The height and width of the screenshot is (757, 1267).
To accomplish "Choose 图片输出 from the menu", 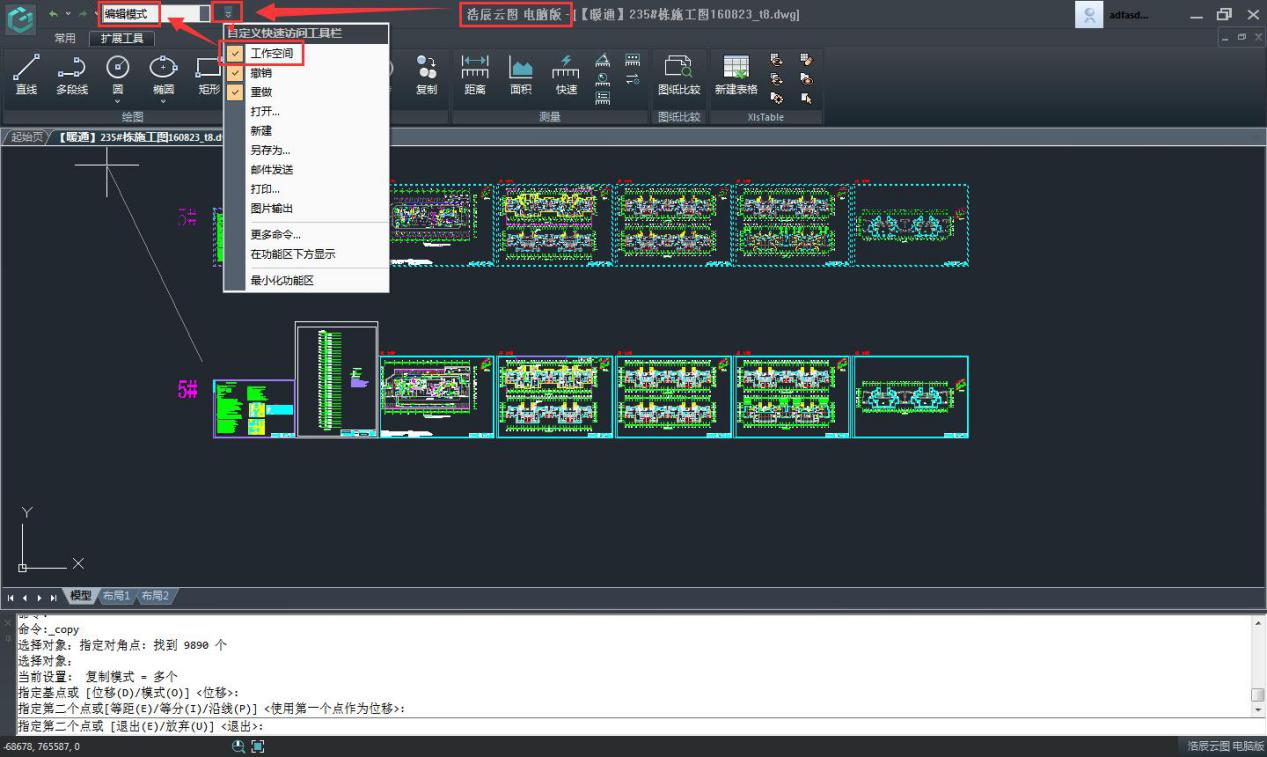I will click(x=306, y=209).
